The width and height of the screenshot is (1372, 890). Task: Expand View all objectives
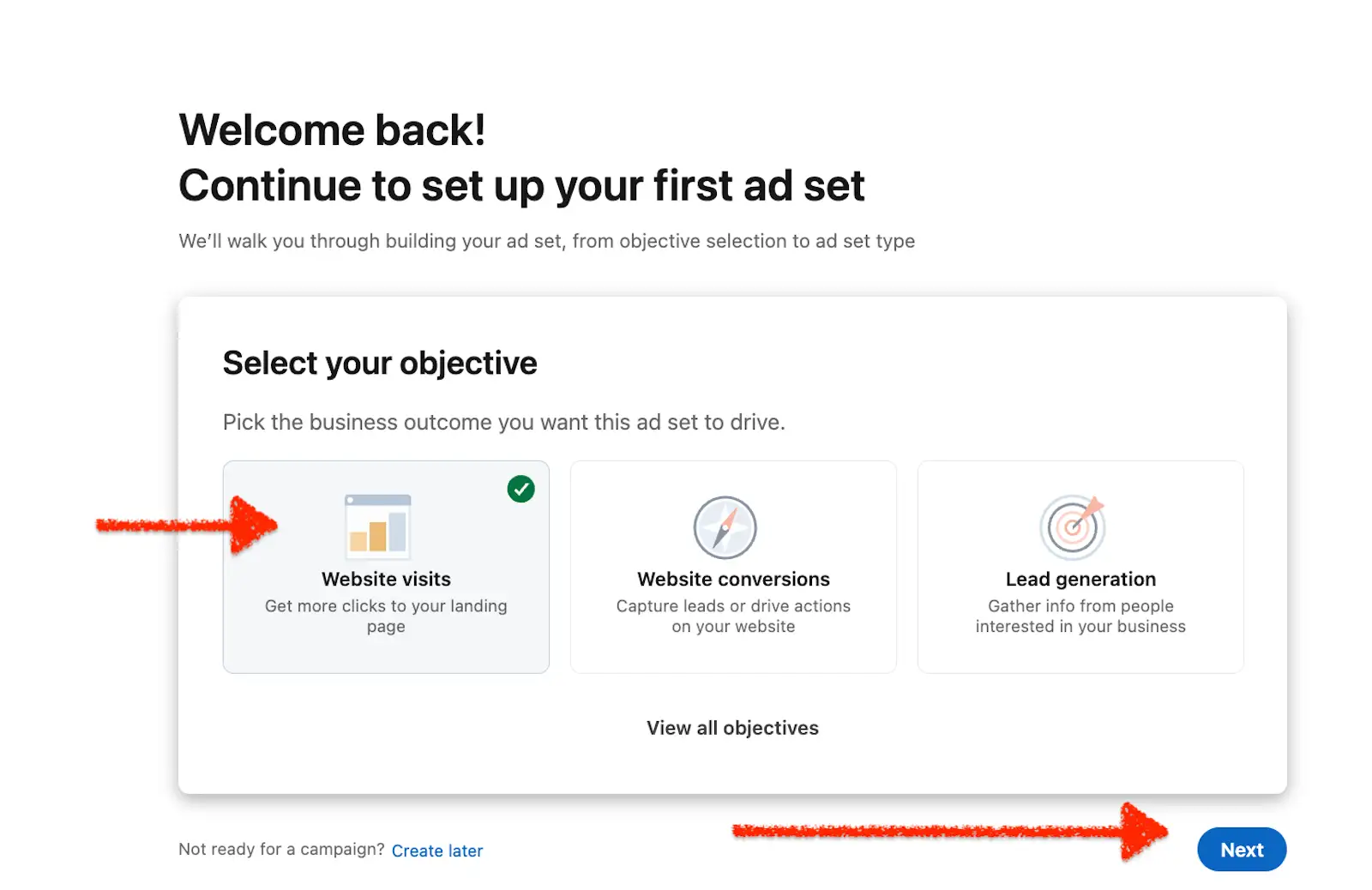click(x=732, y=728)
